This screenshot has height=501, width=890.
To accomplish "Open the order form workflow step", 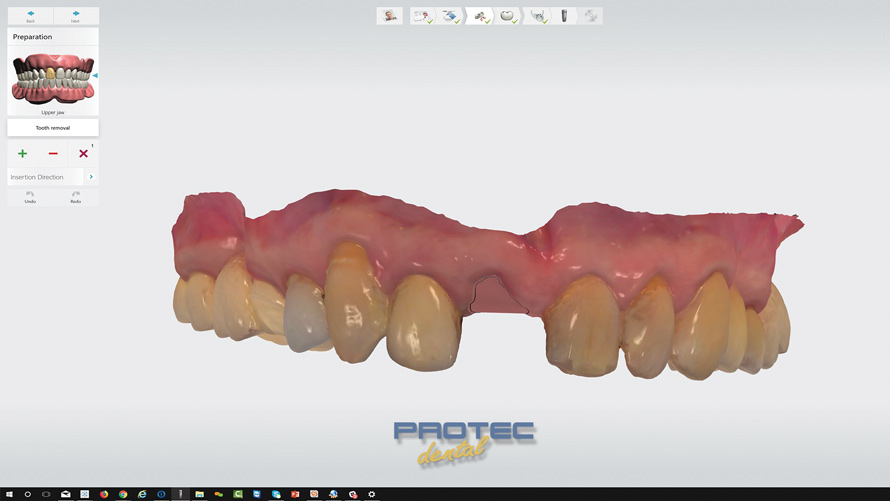I will [x=422, y=16].
